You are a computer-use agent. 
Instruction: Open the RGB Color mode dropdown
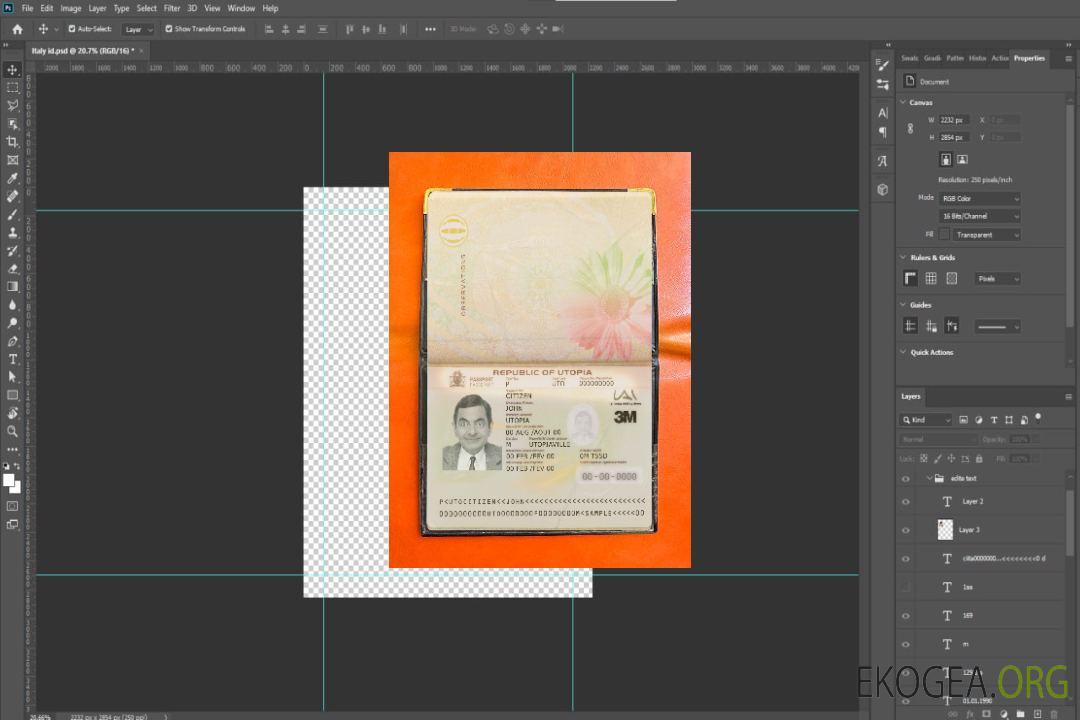(x=980, y=199)
